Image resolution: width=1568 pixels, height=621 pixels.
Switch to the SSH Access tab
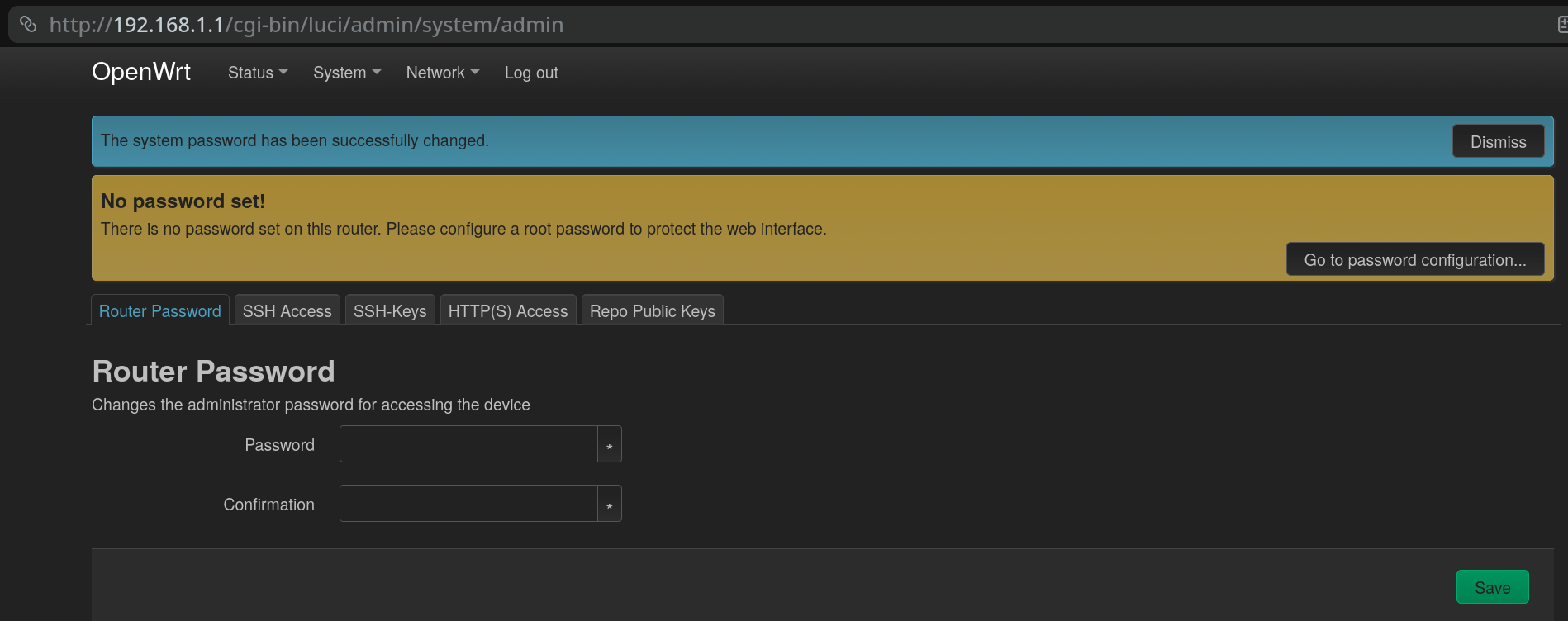coord(287,310)
